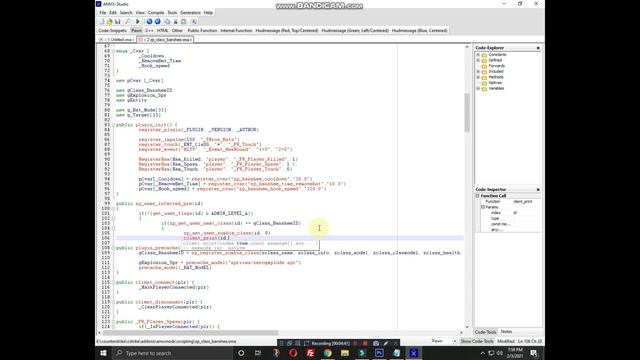Switch to the Notes tab below Code-Inspector
The width and height of the screenshot is (640, 360).
coord(506,332)
